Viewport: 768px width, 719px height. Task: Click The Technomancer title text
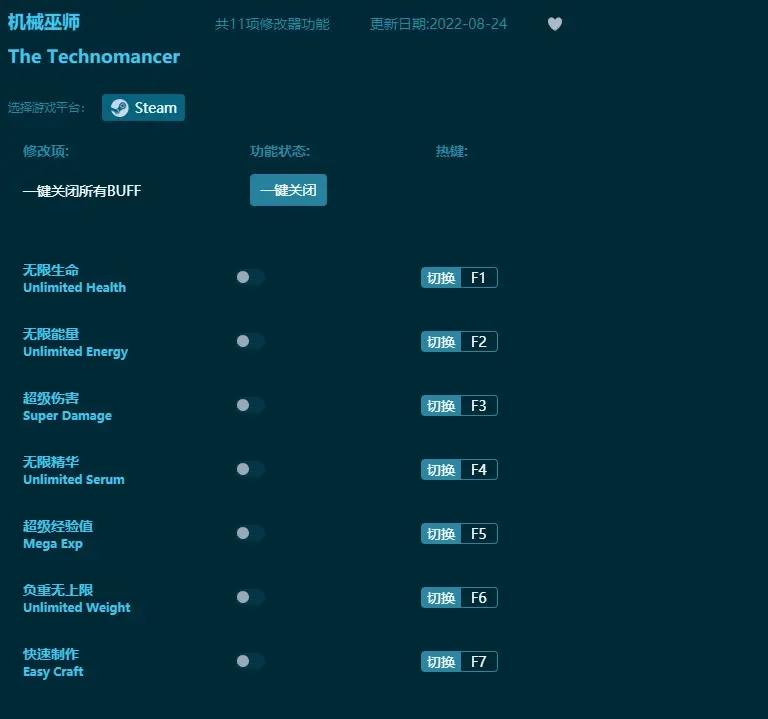pos(94,56)
